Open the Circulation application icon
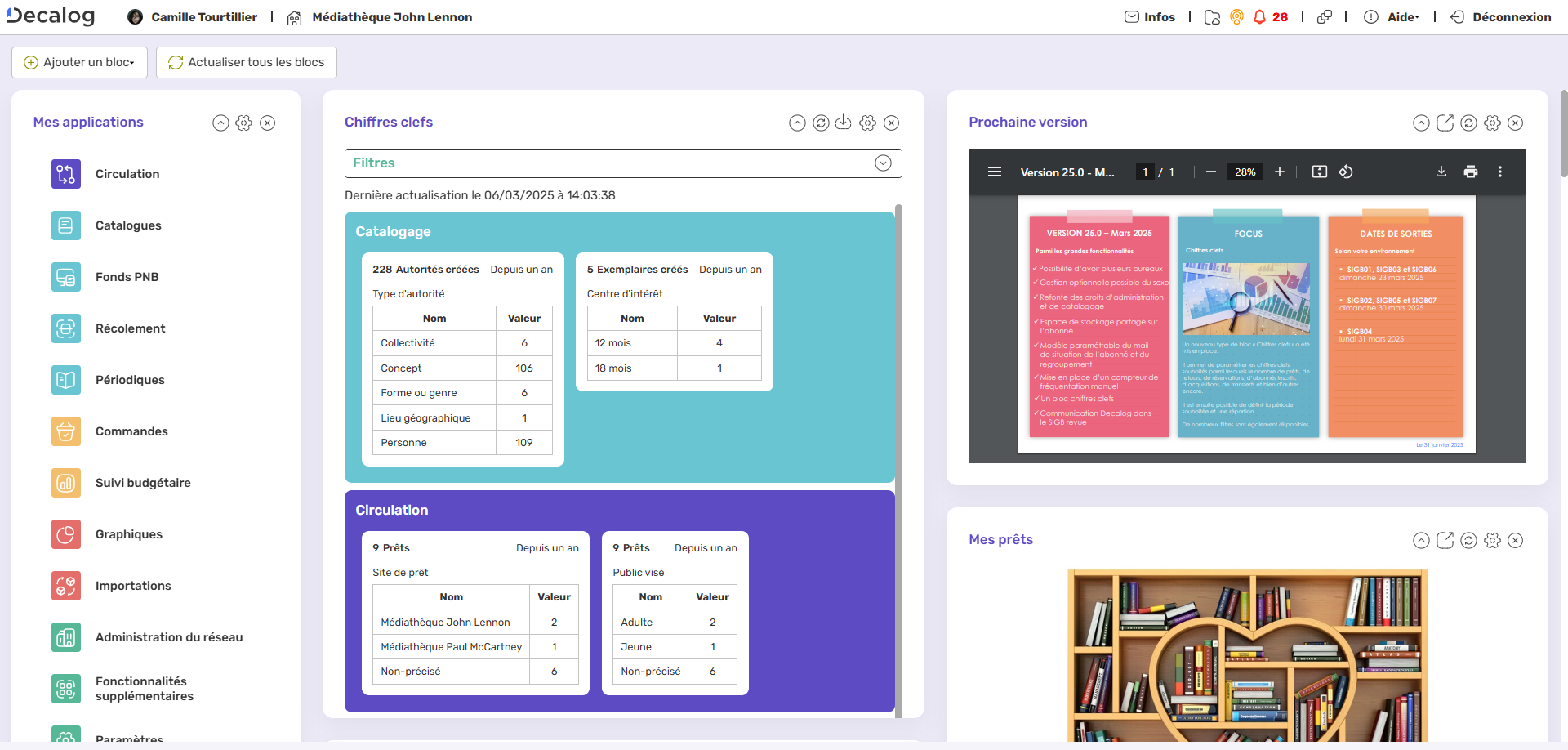Screen dimensions: 1568x750 pyautogui.click(x=66, y=174)
